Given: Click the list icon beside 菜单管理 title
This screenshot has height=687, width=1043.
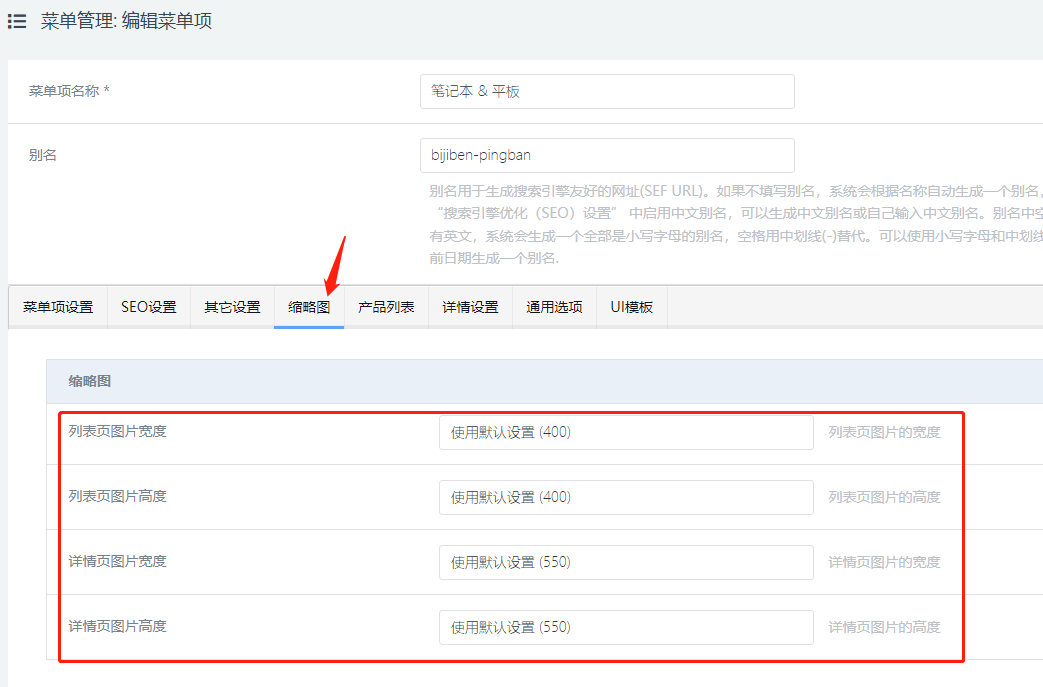Looking at the screenshot, I should coord(17,21).
